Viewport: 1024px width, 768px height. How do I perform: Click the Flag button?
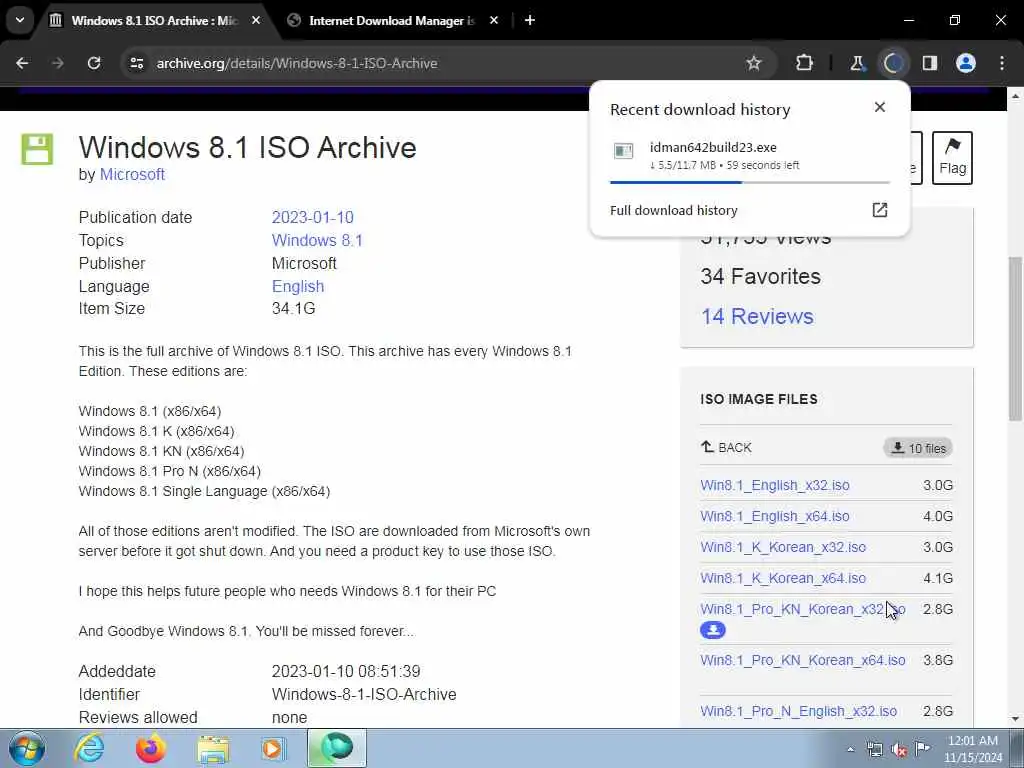click(x=952, y=158)
